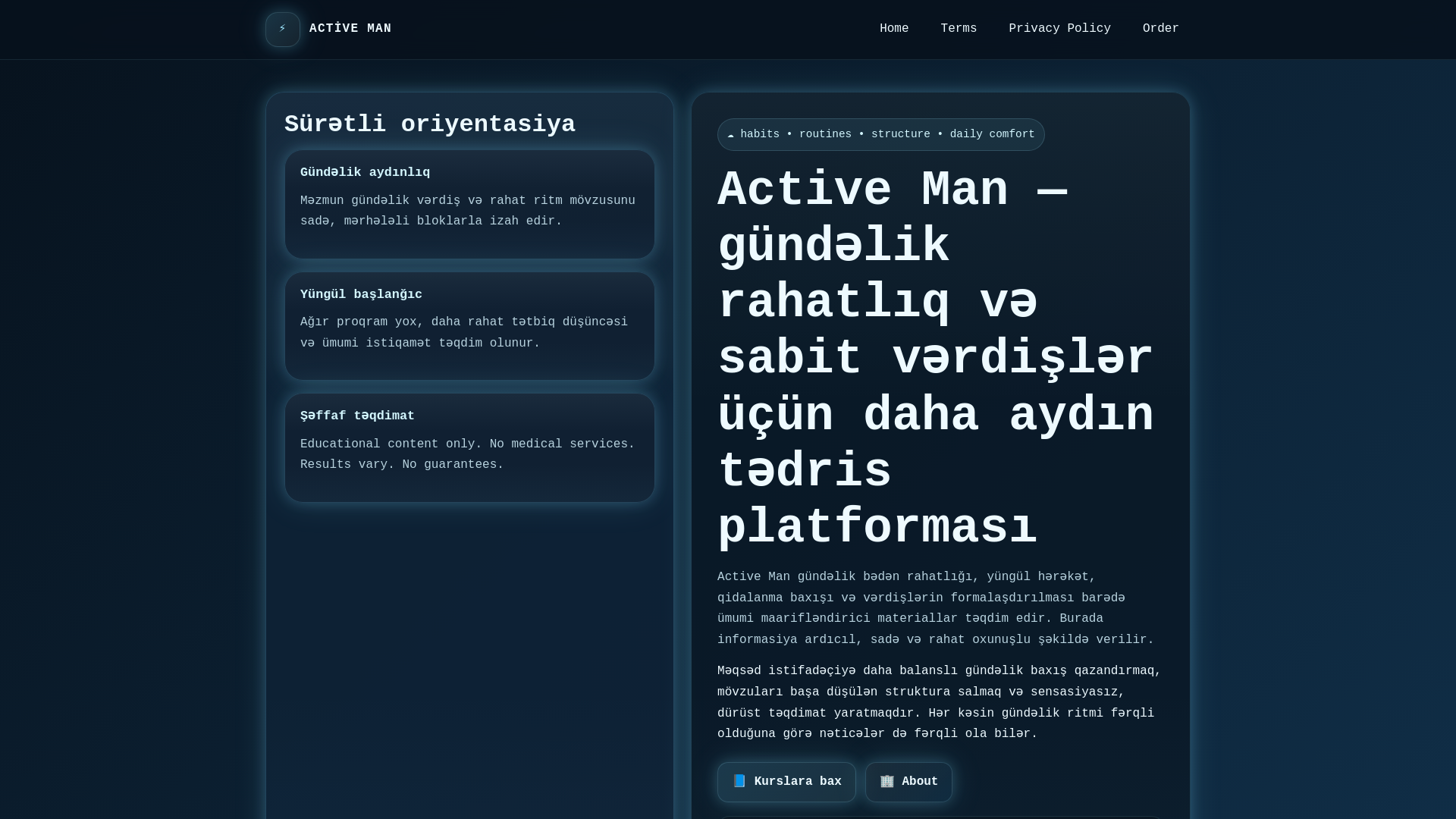Open the Home nav link

pos(894,29)
